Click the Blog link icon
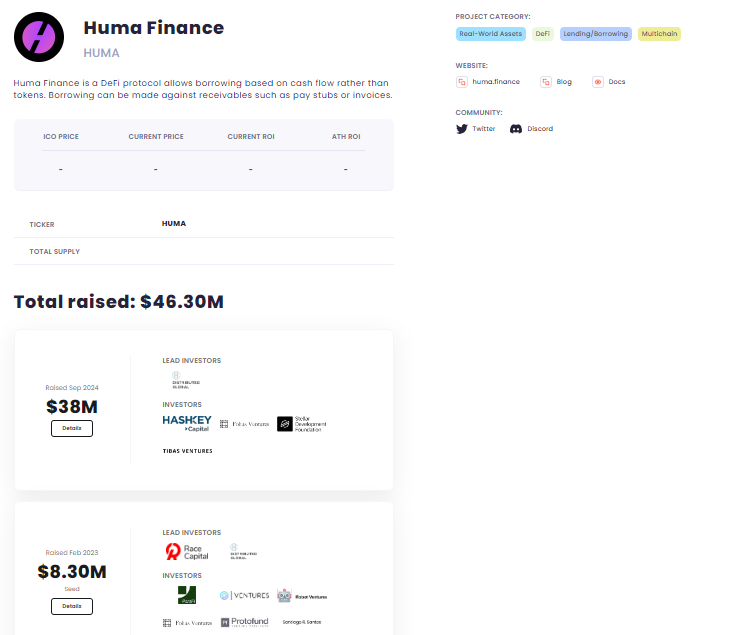742x635 pixels. tap(546, 82)
